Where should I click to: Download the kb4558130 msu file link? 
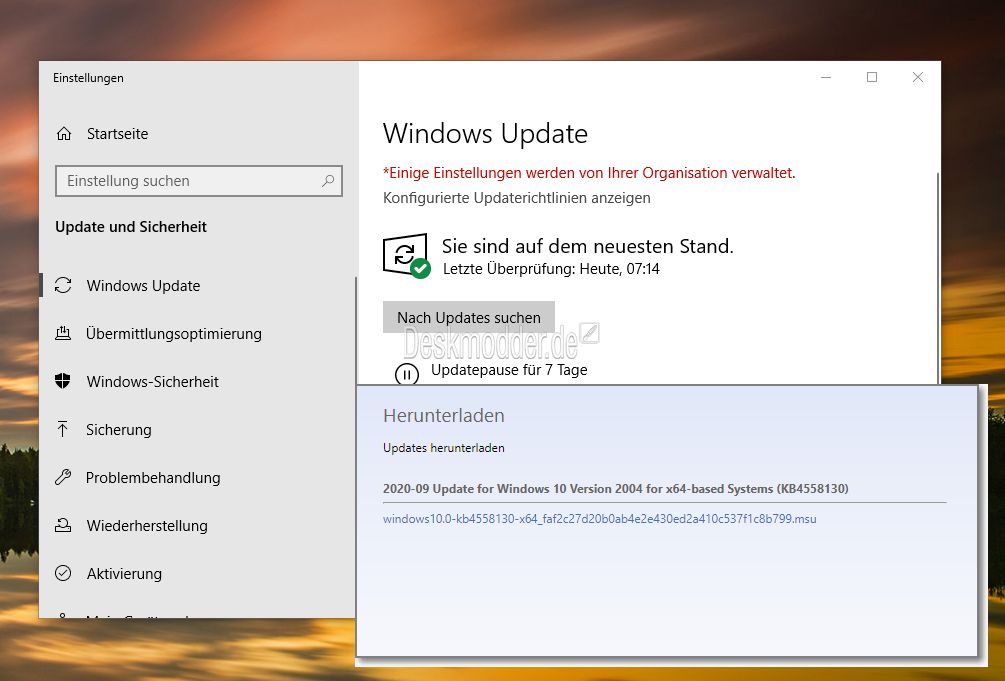(599, 519)
